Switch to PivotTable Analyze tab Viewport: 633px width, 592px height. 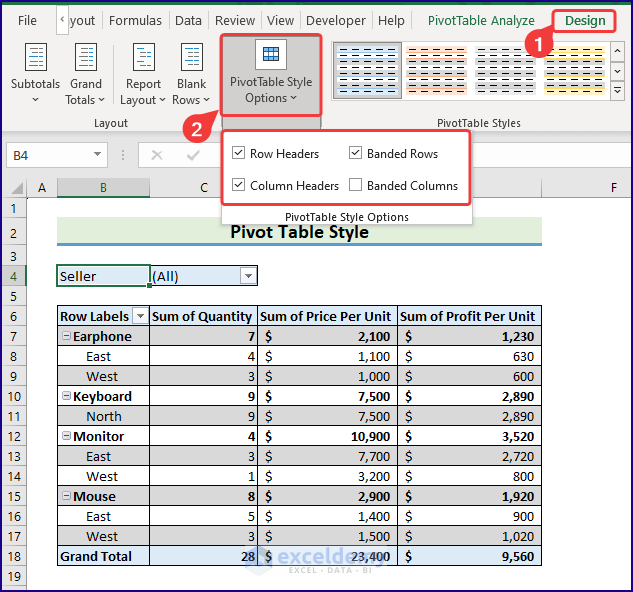pyautogui.click(x=481, y=21)
